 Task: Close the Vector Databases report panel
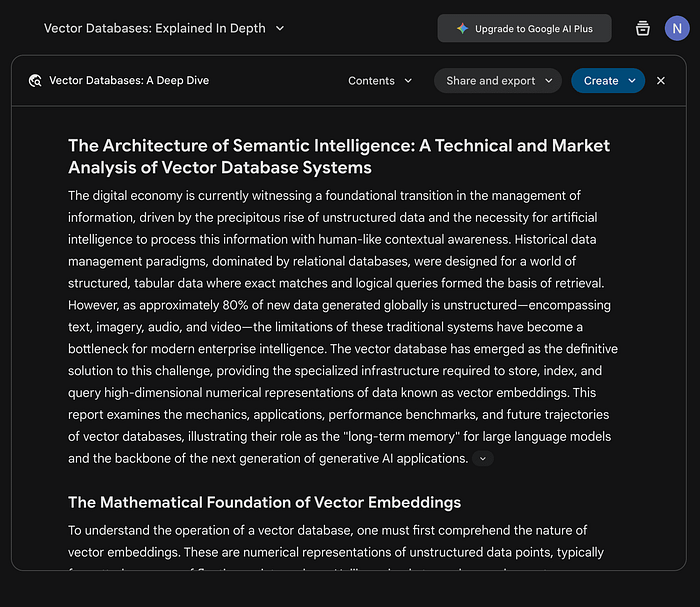[x=661, y=81]
